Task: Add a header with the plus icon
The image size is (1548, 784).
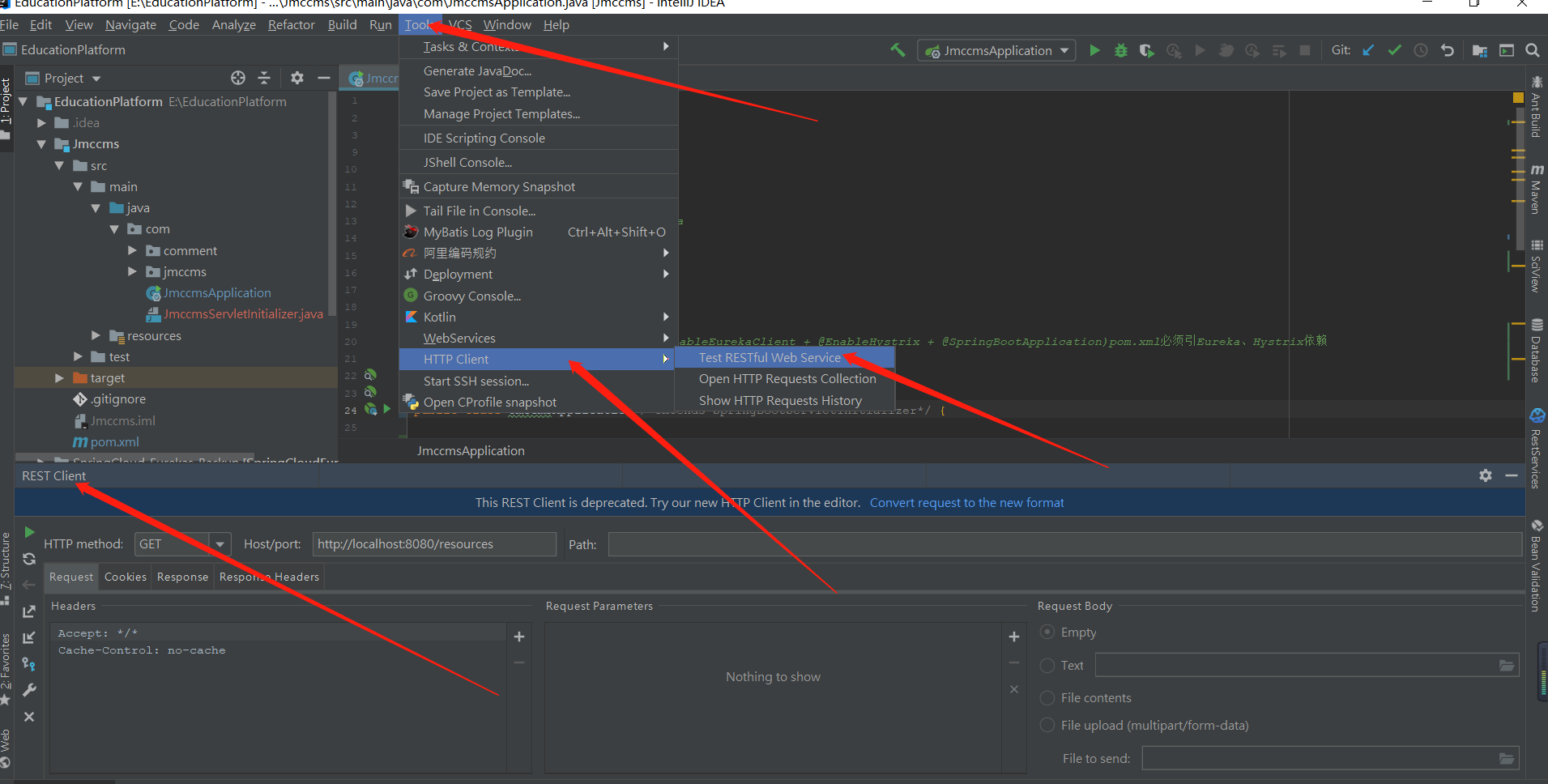Action: pos(519,637)
